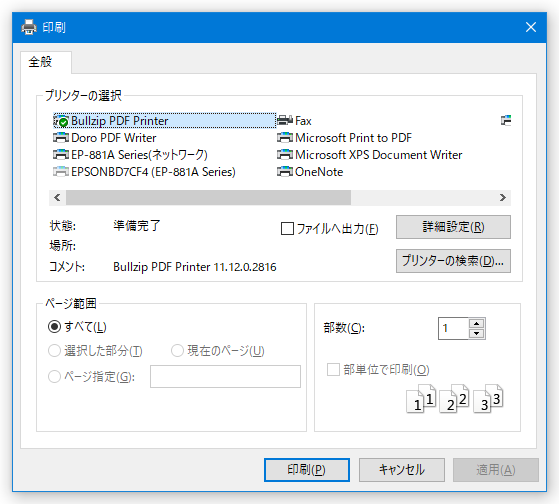Click the horizontal scrollbar thumb in printer list
Viewport: 559px width, 504px height.
click(208, 197)
